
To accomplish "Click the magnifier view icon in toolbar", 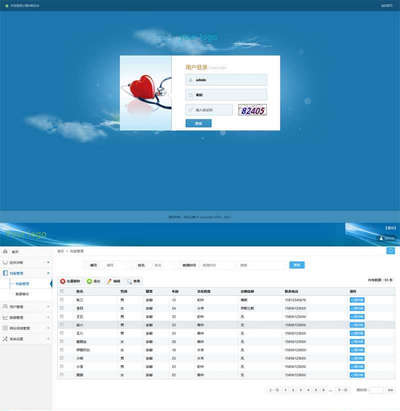I will click(130, 282).
